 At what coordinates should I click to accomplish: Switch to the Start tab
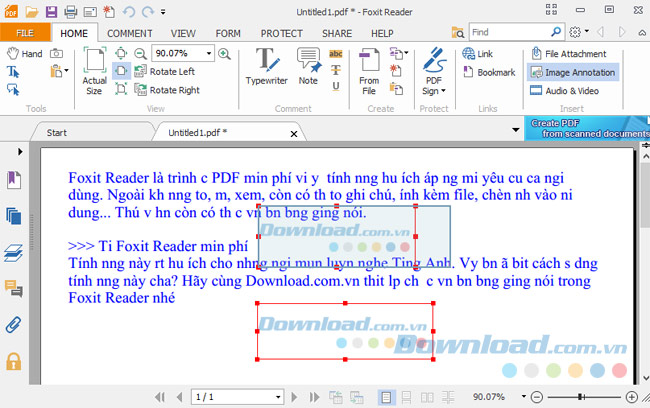click(57, 133)
